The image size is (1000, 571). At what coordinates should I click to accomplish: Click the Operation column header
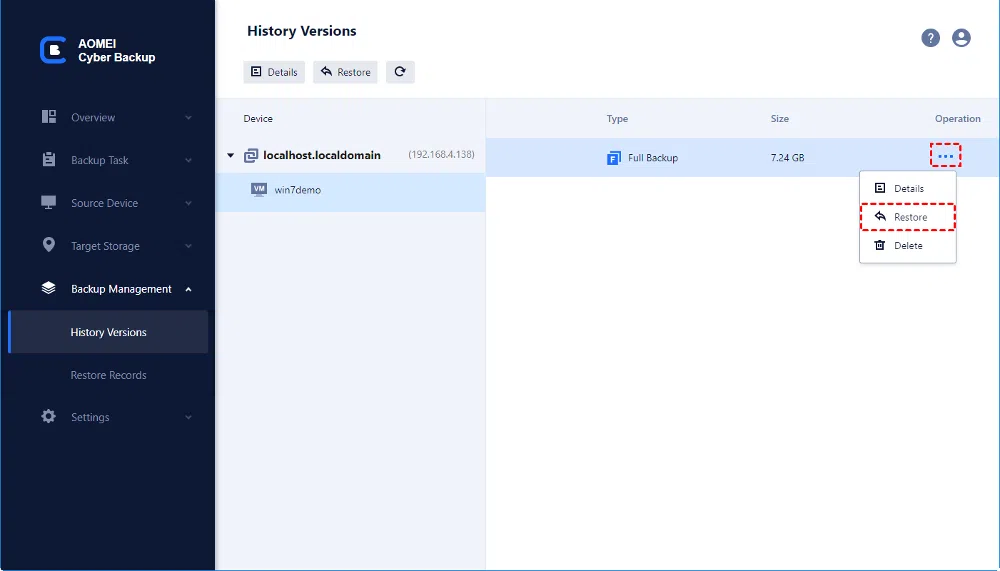[957, 119]
